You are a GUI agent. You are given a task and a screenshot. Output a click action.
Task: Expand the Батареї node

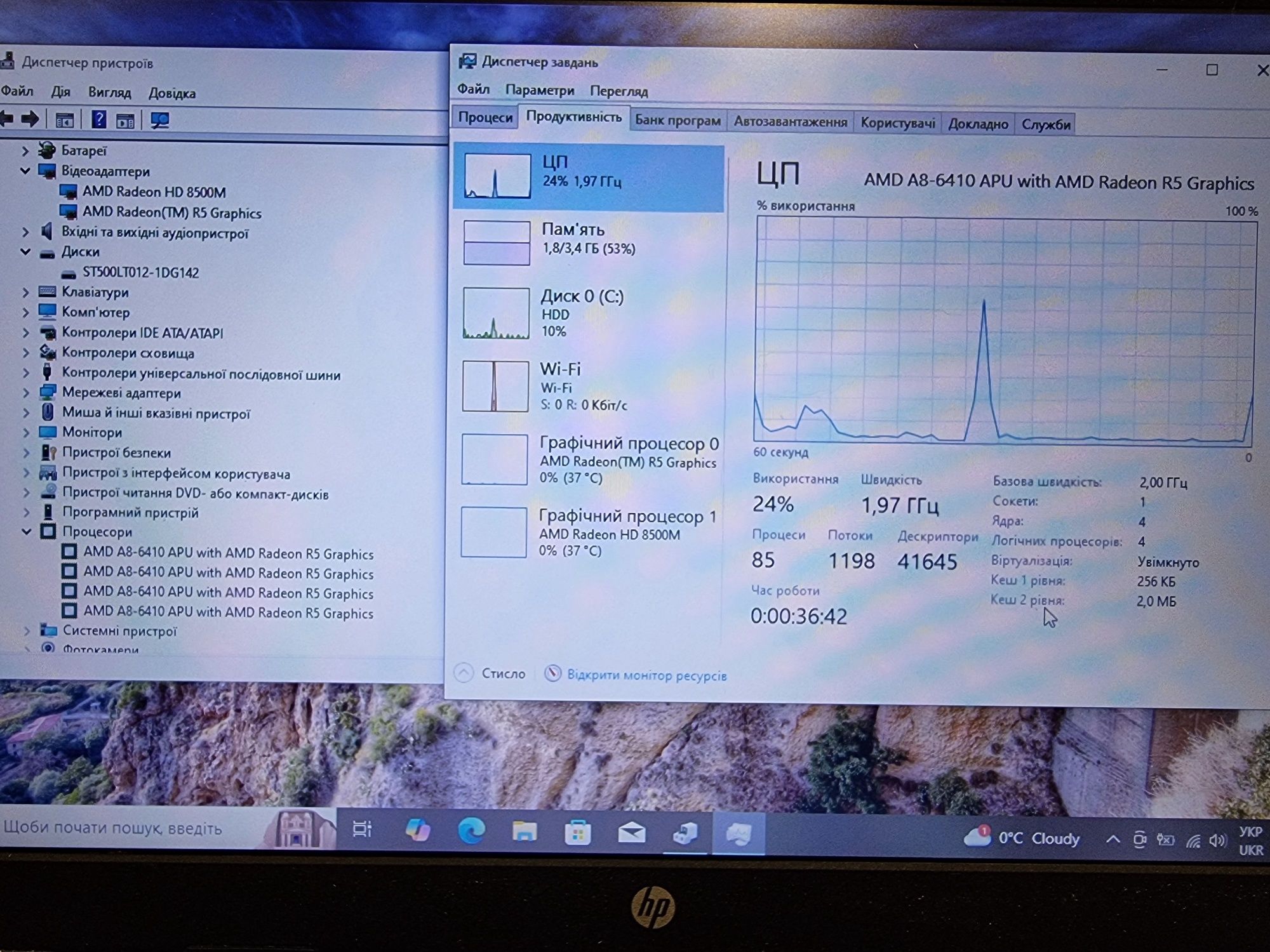(x=25, y=150)
